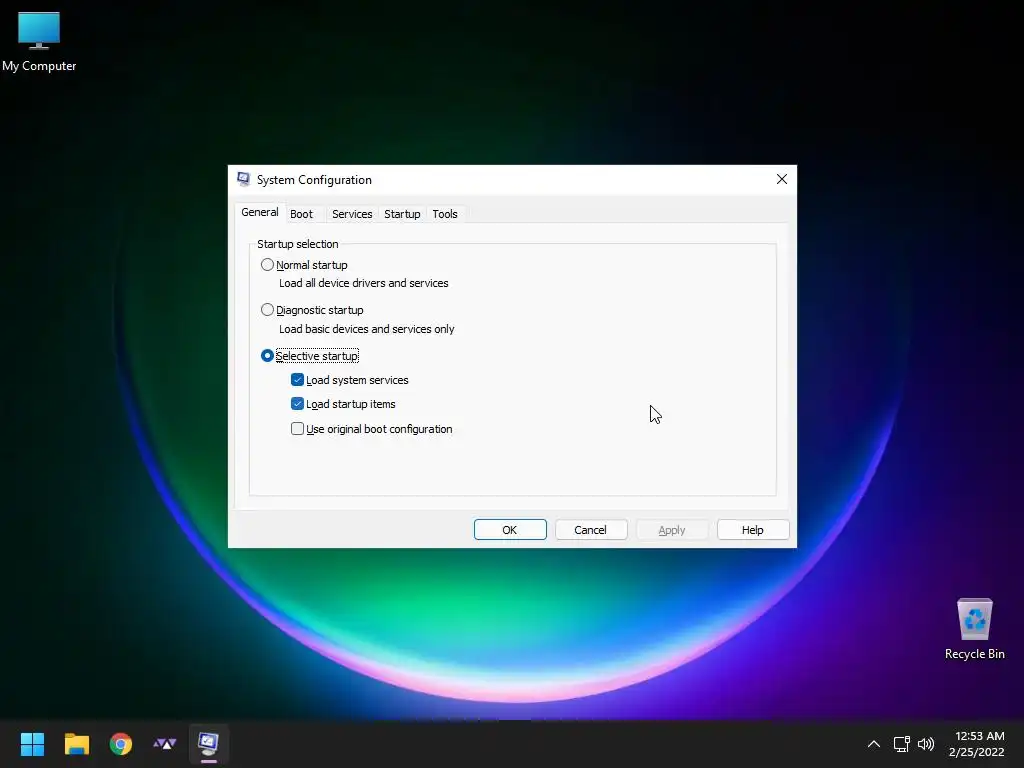Switch to the Boot tab
Screen dimensions: 1024x768
pos(302,214)
